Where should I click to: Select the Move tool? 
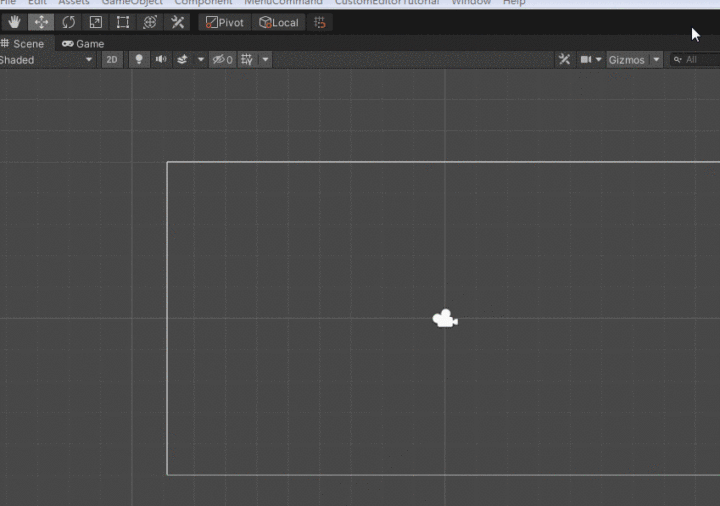[41, 22]
